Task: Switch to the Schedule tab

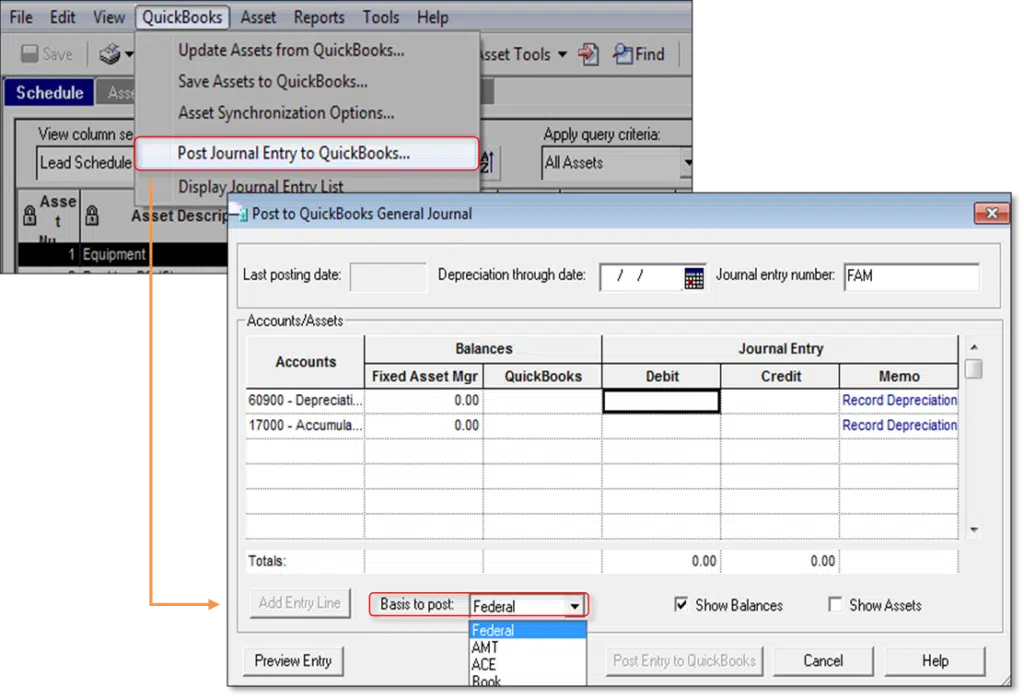Action: tap(50, 93)
